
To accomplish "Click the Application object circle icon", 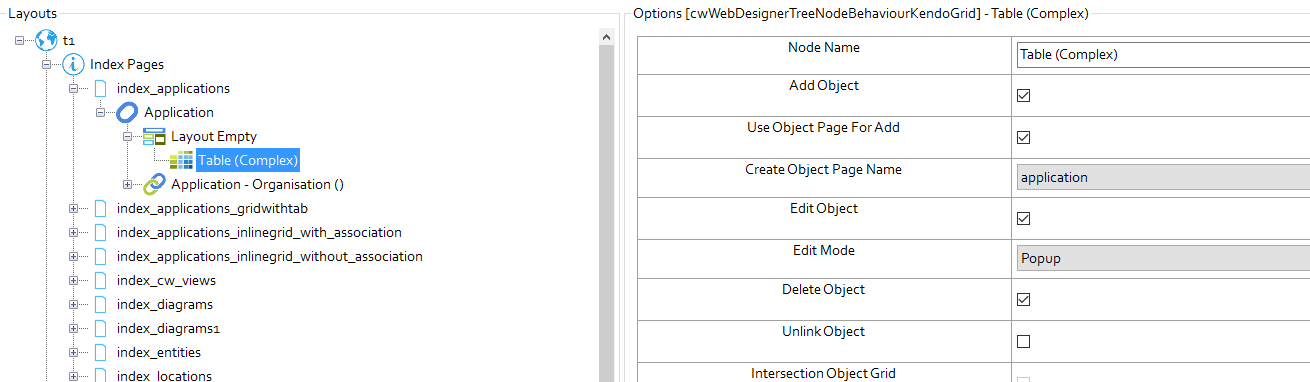I will [128, 112].
